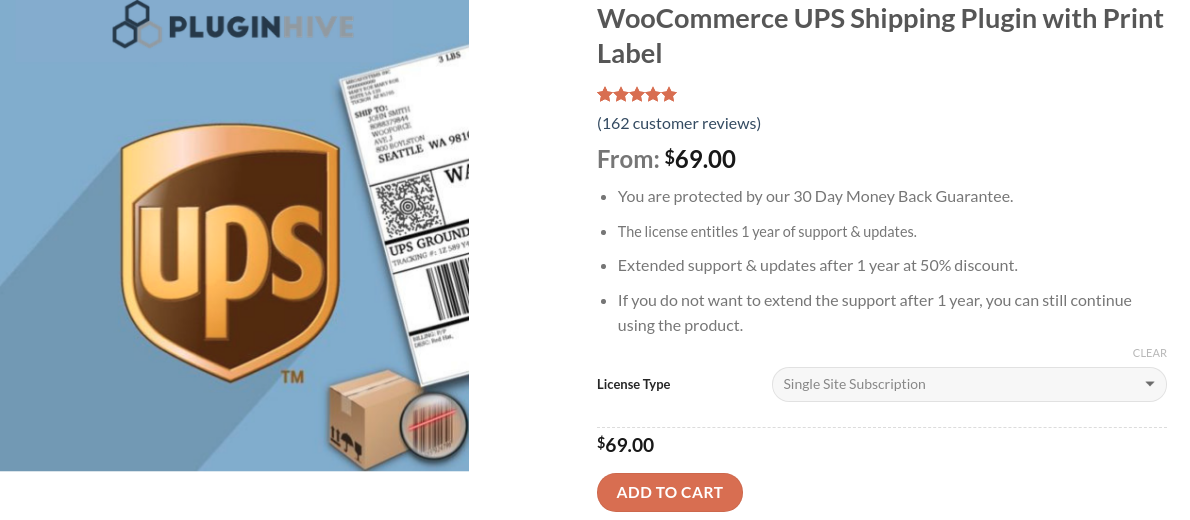Click the PluginHive hexagon logo icon
The height and width of the screenshot is (520, 1190).
tap(136, 25)
